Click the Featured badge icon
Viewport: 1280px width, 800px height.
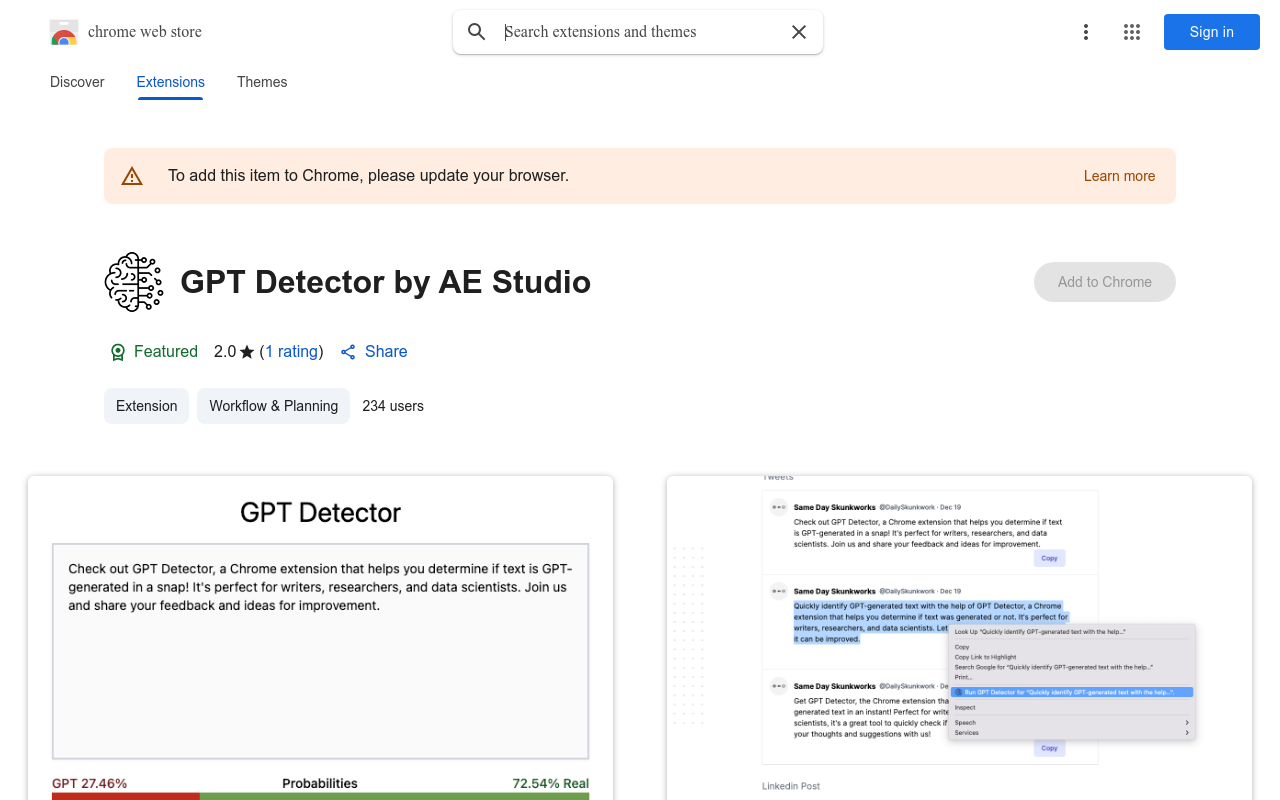point(118,352)
